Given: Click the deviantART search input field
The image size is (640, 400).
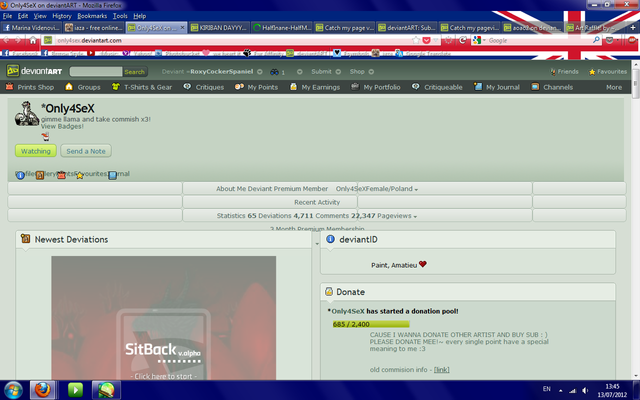Looking at the screenshot, I should point(96,72).
